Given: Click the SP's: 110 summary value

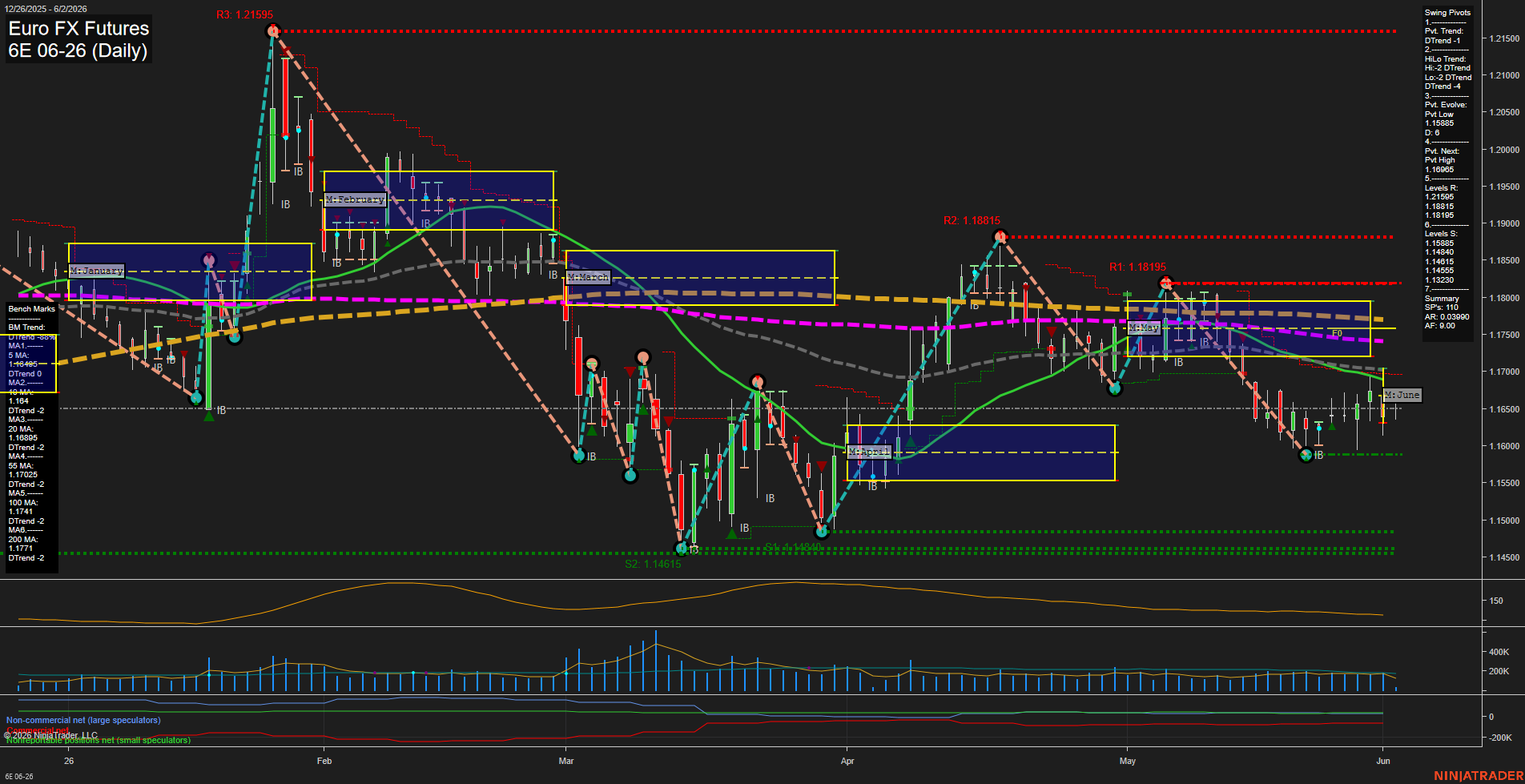Looking at the screenshot, I should [1441, 308].
